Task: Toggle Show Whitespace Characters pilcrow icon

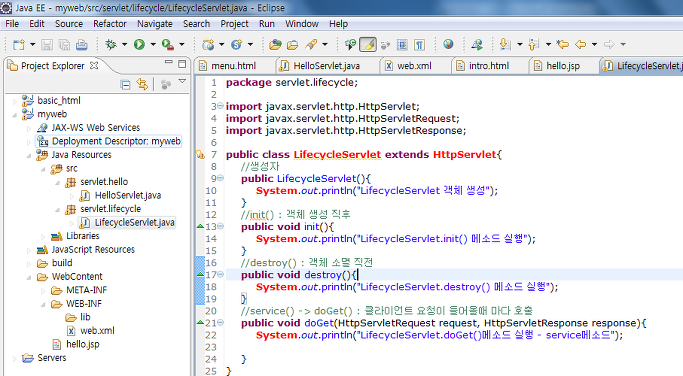Action: [419, 44]
